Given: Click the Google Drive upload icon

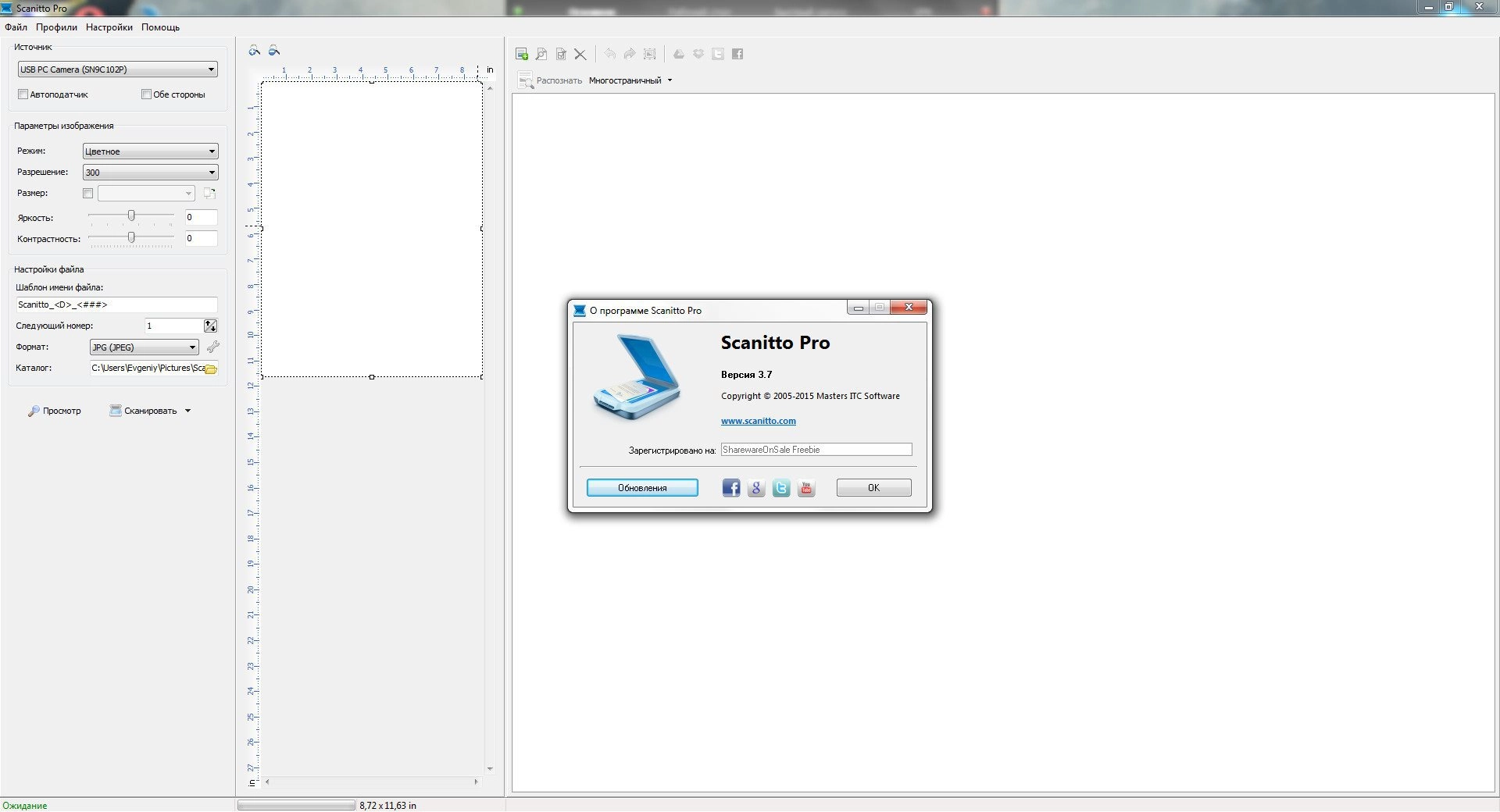Looking at the screenshot, I should (679, 54).
